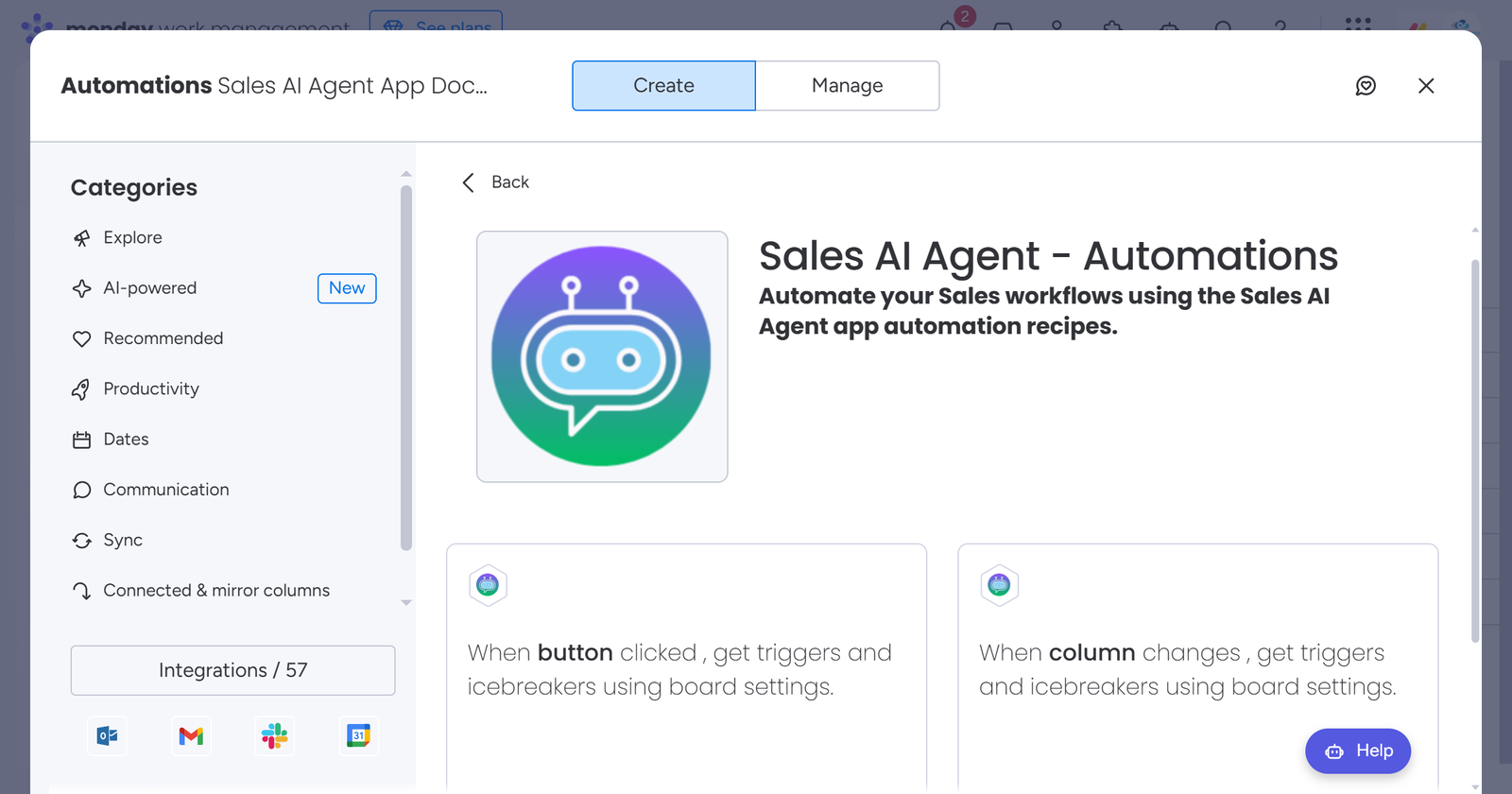
Task: Choose the 'When column changes' recipe card
Action: click(x=1197, y=667)
